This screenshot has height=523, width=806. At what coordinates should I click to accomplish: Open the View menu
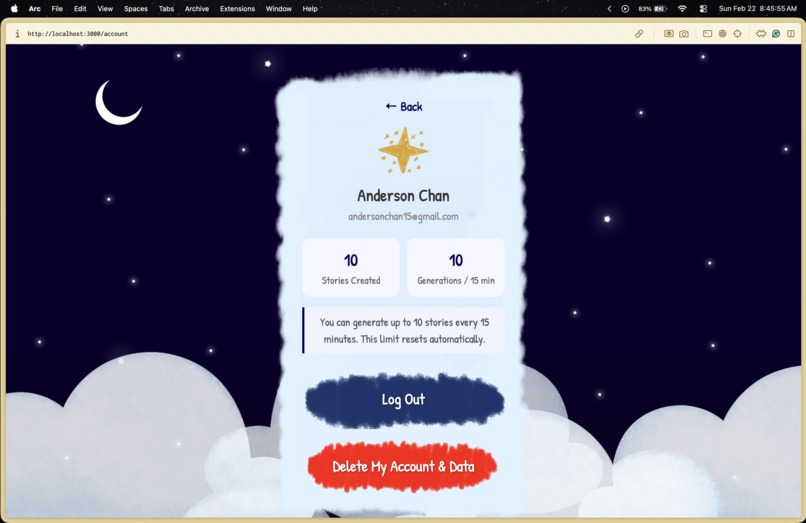tap(105, 9)
